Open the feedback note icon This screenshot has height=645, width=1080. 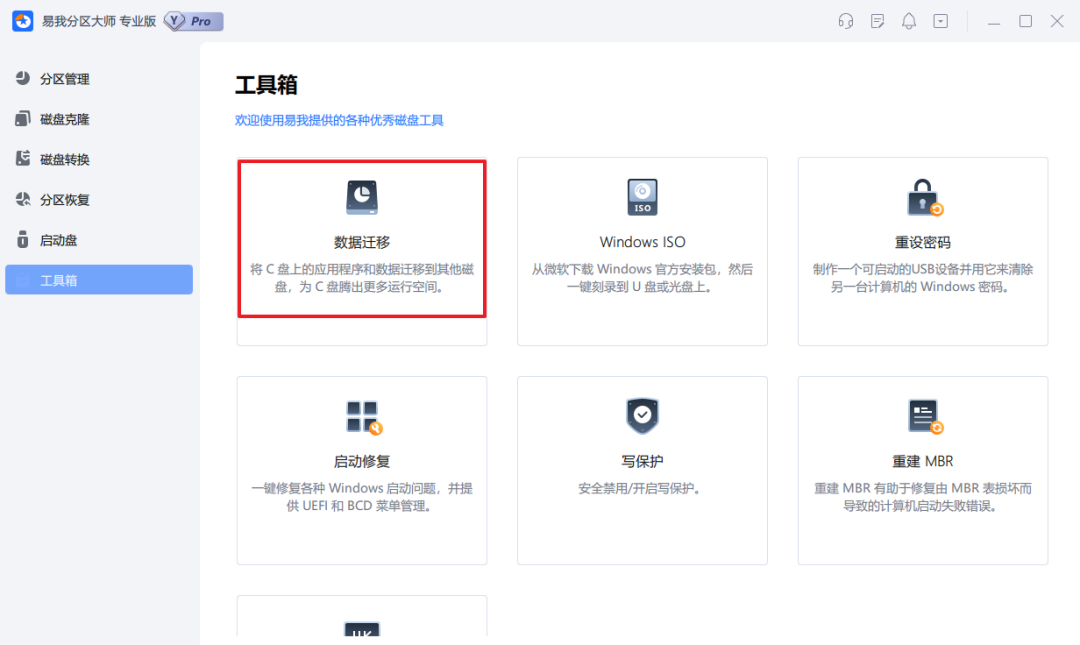click(878, 21)
